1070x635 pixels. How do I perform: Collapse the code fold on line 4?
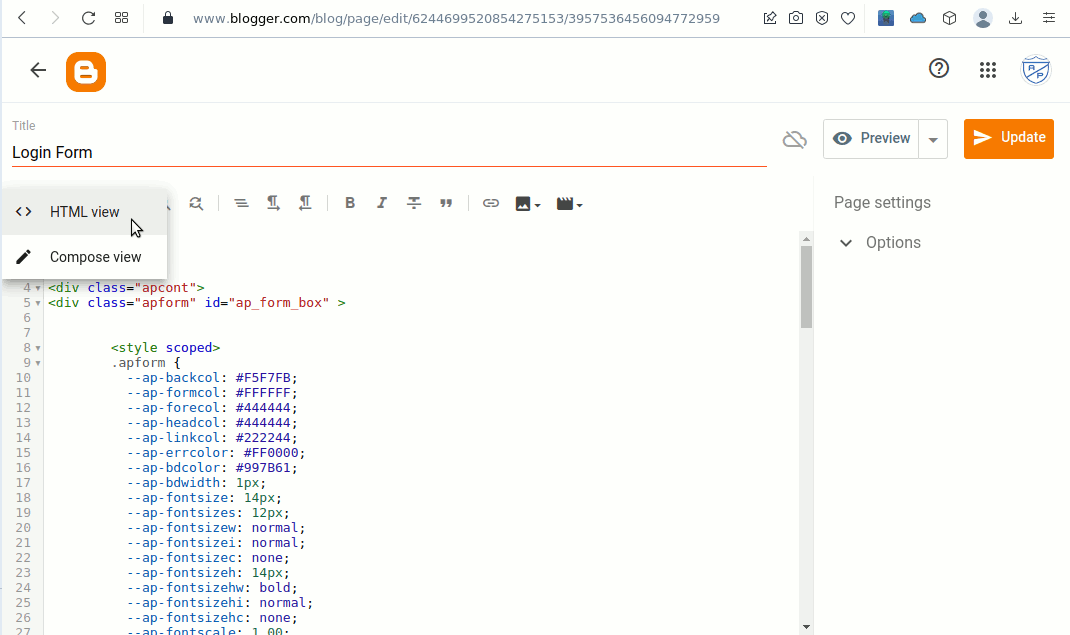(38, 288)
